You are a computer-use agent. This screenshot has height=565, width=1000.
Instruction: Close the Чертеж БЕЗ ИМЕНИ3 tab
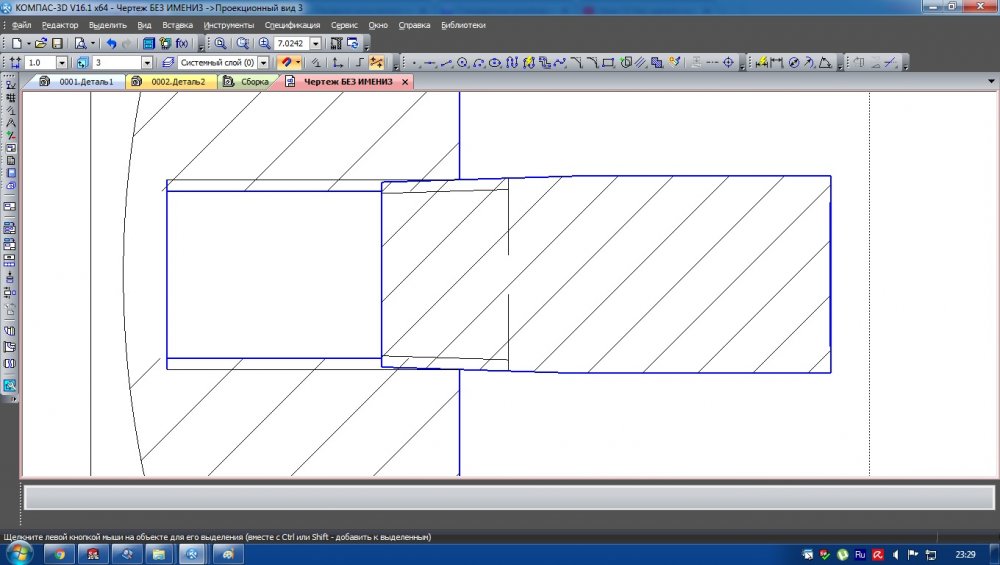coord(405,82)
